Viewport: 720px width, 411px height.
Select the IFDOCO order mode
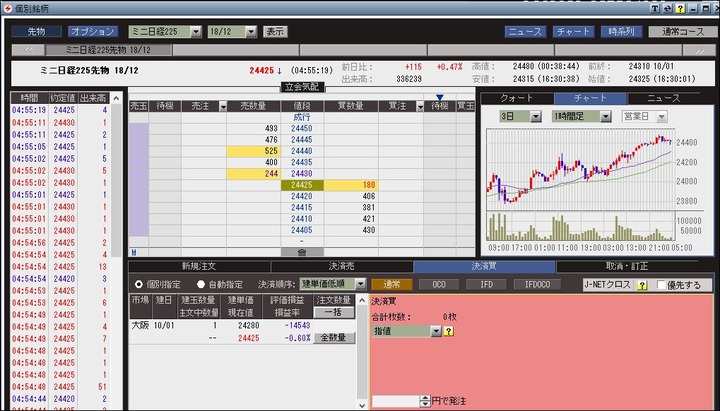(538, 285)
